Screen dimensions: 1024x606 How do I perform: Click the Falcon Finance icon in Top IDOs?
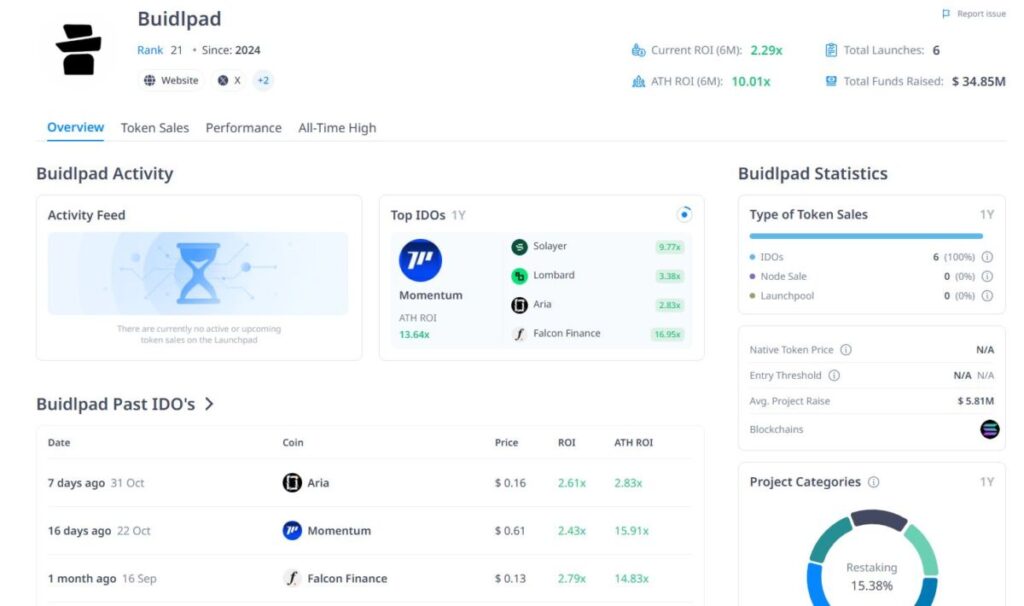pos(519,334)
